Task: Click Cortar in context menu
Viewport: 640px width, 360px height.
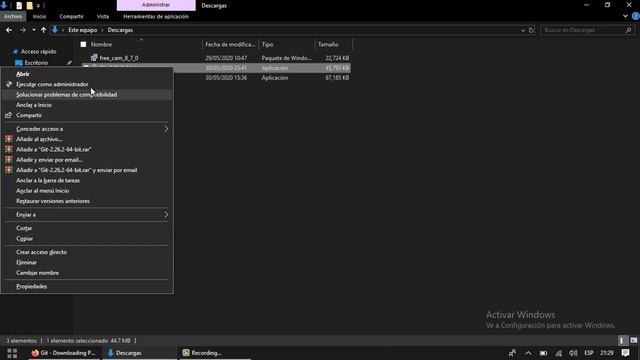Action: click(x=24, y=228)
